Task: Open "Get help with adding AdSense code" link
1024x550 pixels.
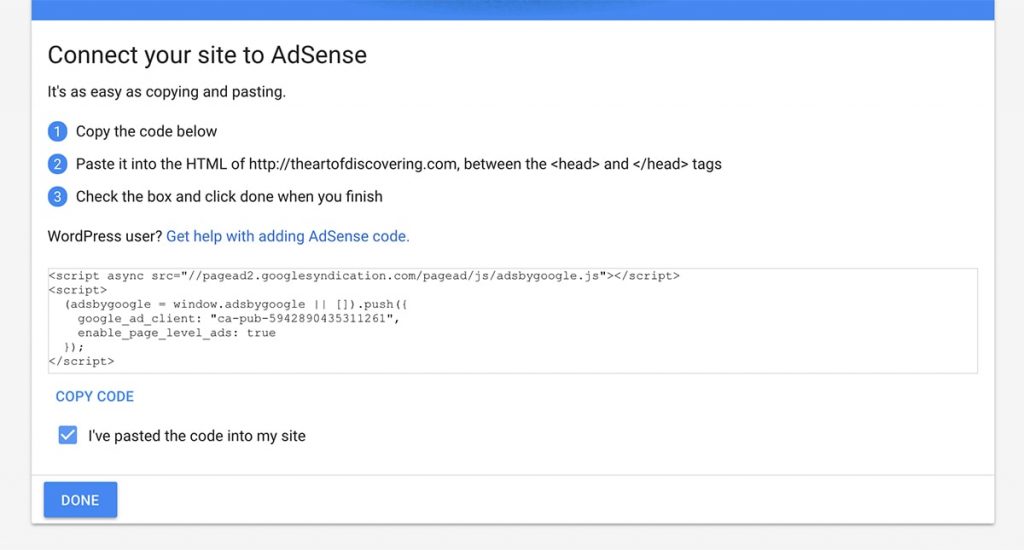Action: [x=287, y=236]
